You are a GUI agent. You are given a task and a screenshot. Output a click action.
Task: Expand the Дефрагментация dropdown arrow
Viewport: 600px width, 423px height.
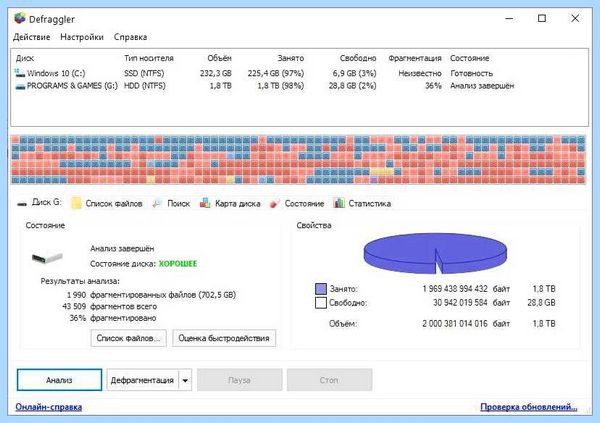(x=185, y=380)
